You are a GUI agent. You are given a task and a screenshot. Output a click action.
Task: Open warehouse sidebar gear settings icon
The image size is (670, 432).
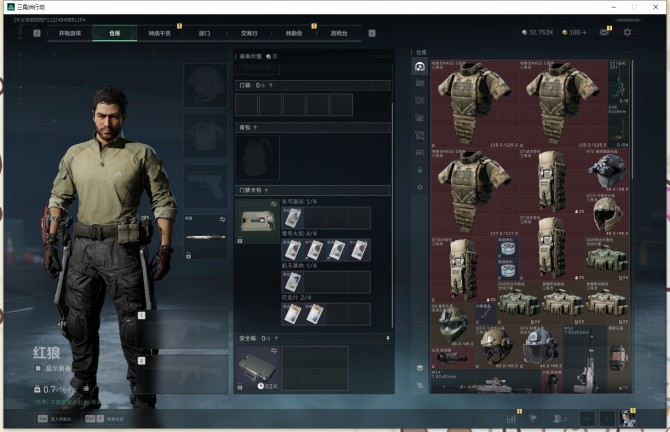(420, 187)
